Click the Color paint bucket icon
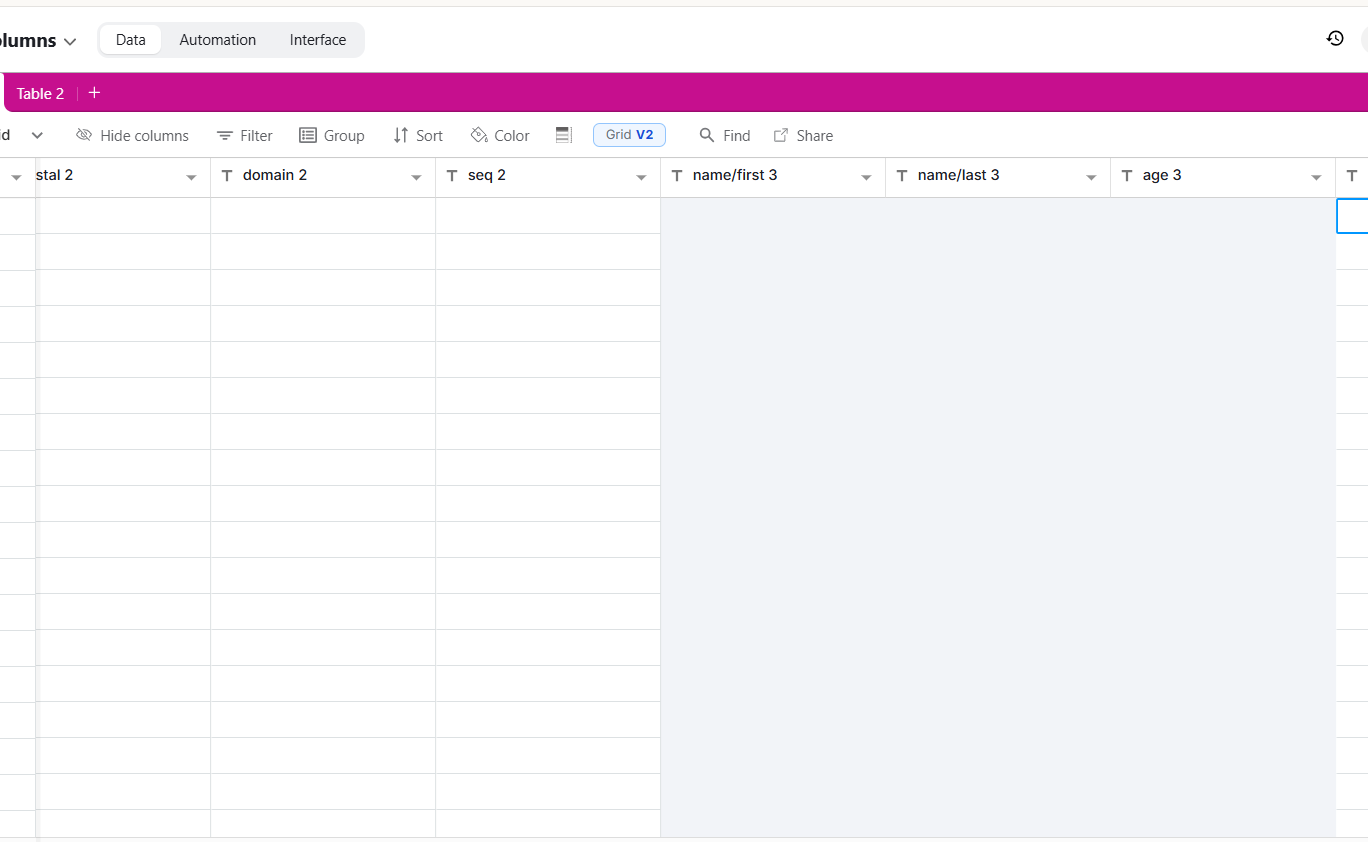Viewport: 1368px width, 842px height. point(479,135)
